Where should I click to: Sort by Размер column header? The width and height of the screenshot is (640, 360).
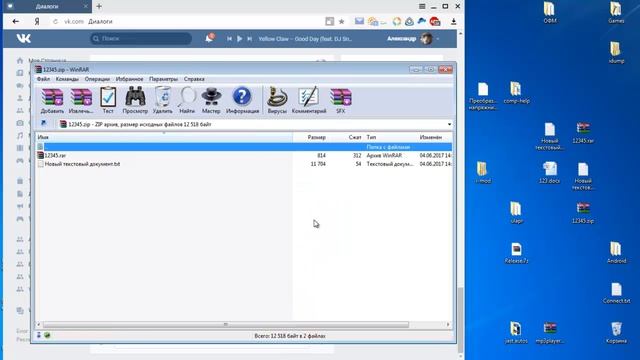point(311,137)
